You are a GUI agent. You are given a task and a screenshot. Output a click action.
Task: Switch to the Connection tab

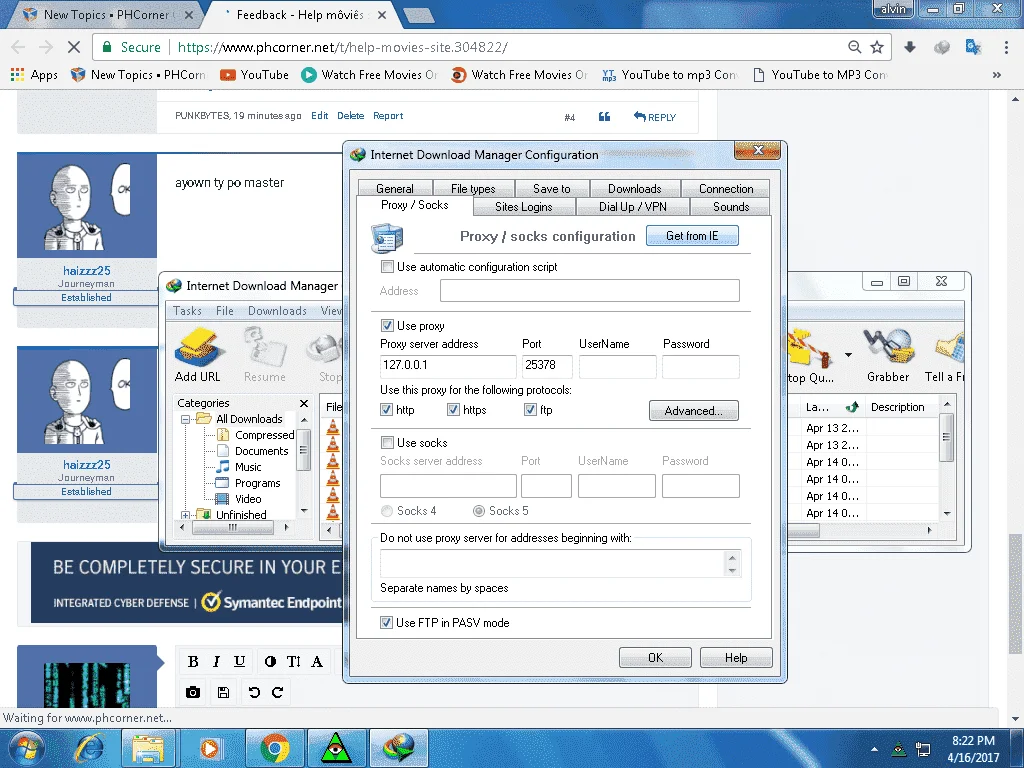726,188
